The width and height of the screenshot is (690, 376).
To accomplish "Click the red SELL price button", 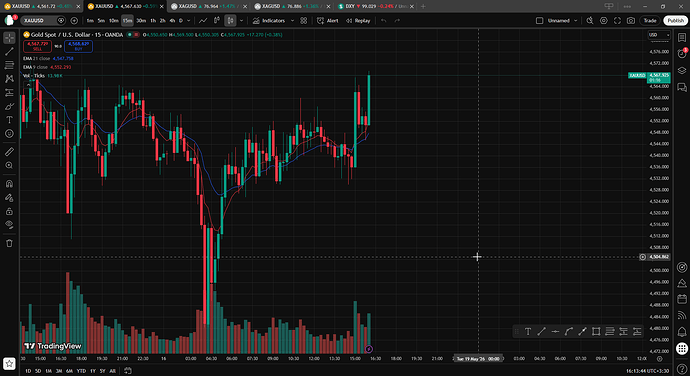I will tap(37, 46).
